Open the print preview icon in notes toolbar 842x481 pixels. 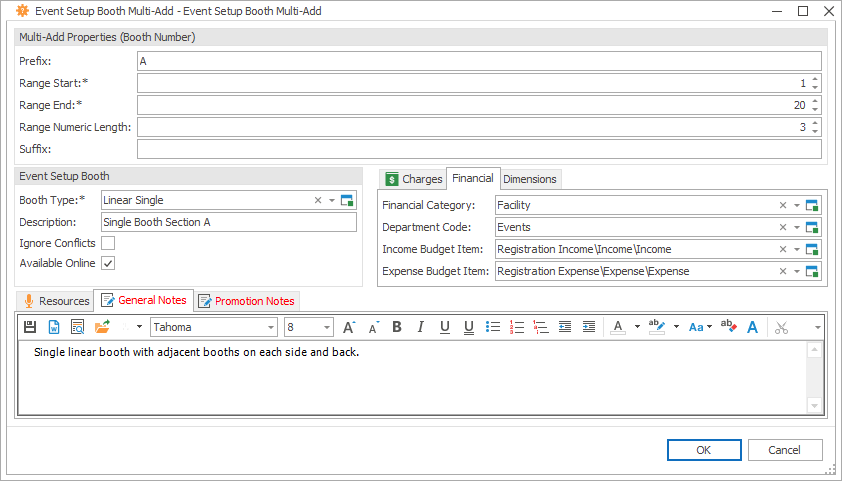coord(77,327)
